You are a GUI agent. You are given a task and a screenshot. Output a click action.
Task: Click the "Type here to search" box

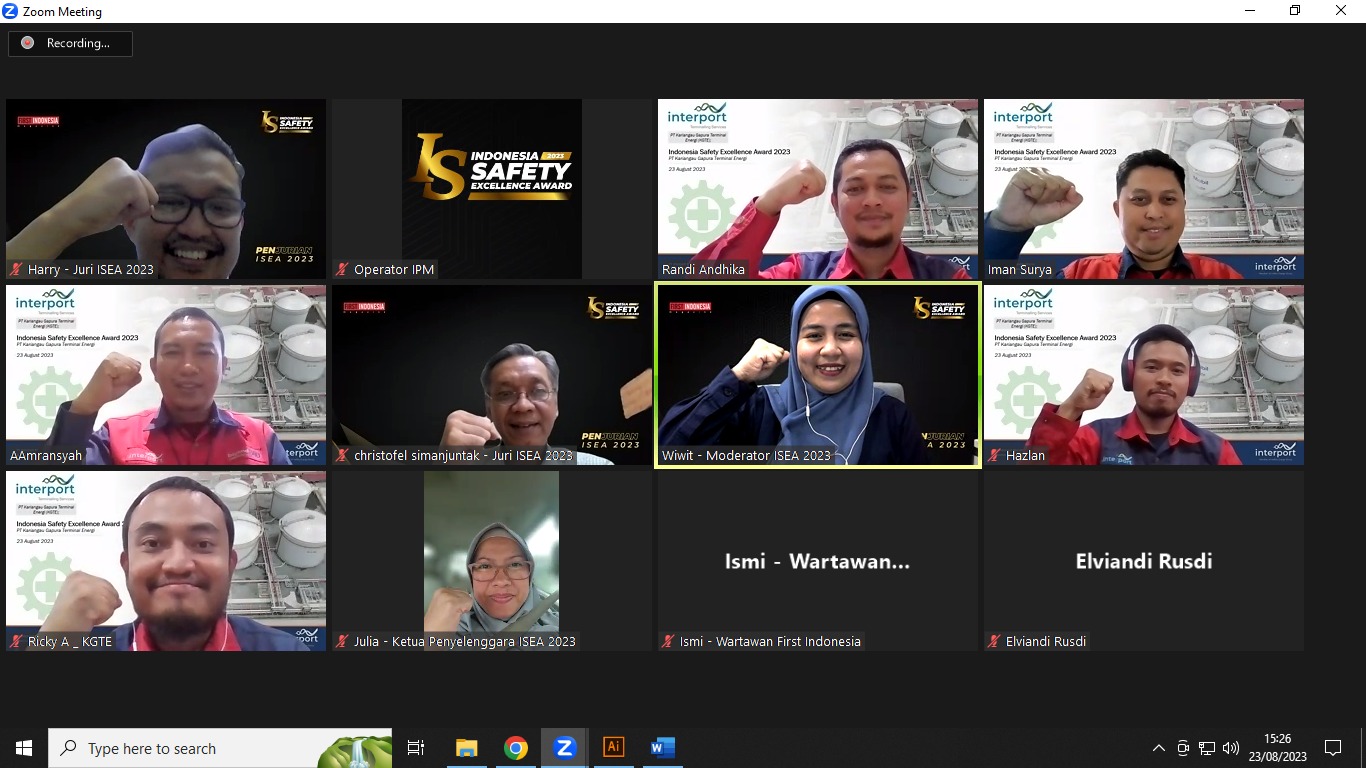[x=220, y=748]
